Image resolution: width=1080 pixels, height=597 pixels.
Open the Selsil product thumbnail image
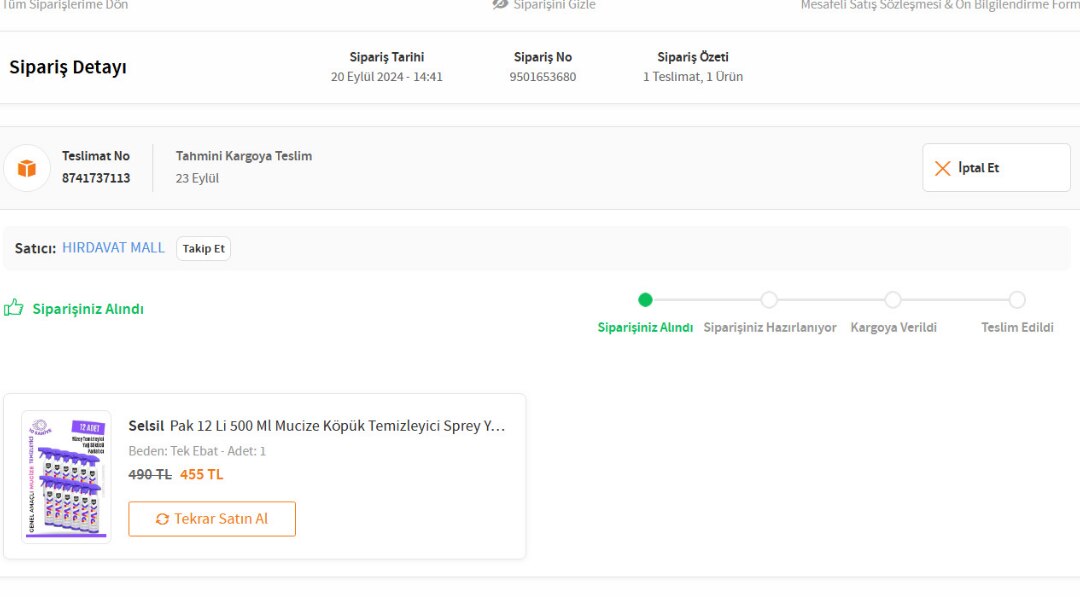tap(67, 476)
